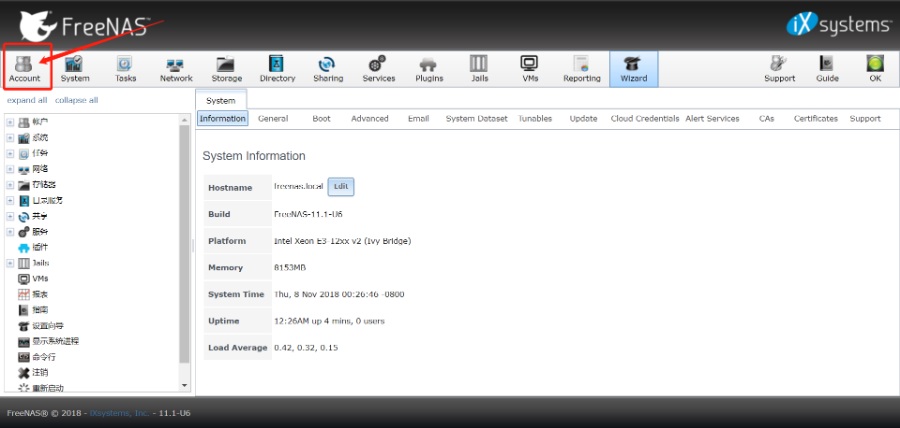Switch to the Information subtab

point(223,118)
